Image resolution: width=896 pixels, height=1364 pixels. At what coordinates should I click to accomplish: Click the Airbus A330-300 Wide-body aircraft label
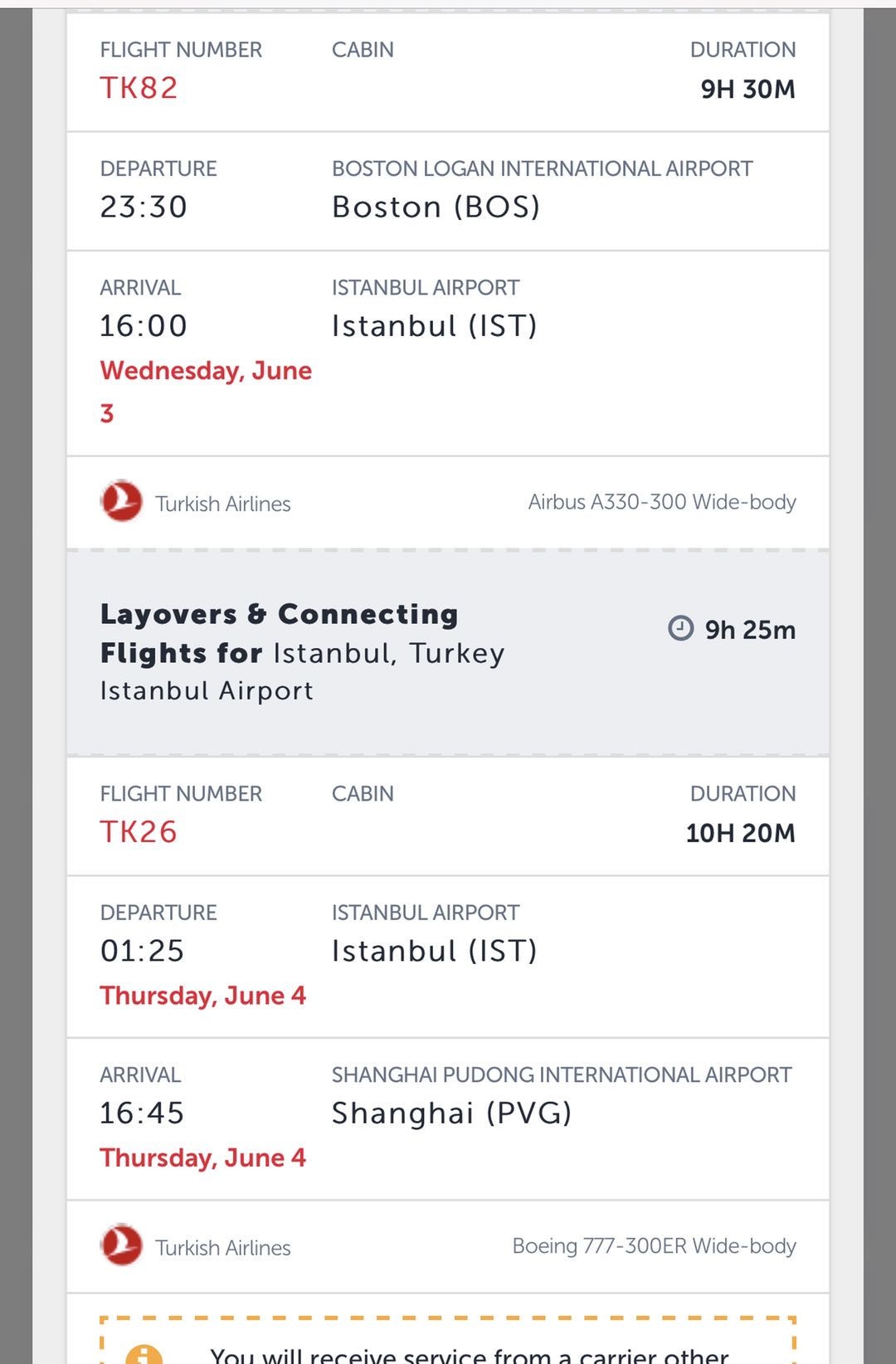point(661,502)
